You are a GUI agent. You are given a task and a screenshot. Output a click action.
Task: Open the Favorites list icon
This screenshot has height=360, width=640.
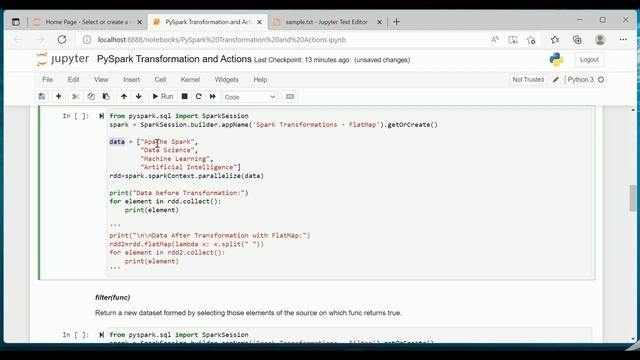point(555,40)
